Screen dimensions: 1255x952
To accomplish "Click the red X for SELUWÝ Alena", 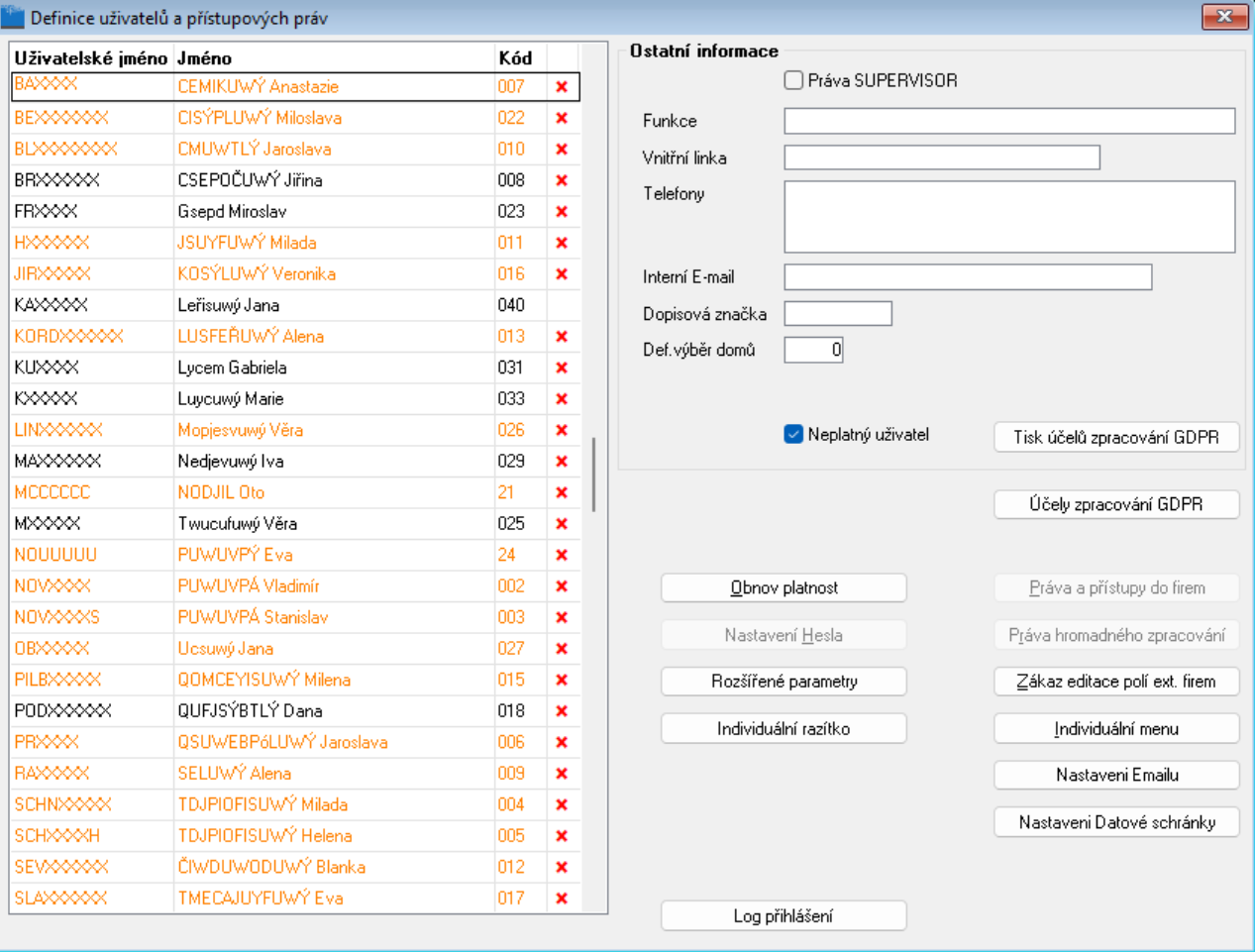I will [562, 774].
